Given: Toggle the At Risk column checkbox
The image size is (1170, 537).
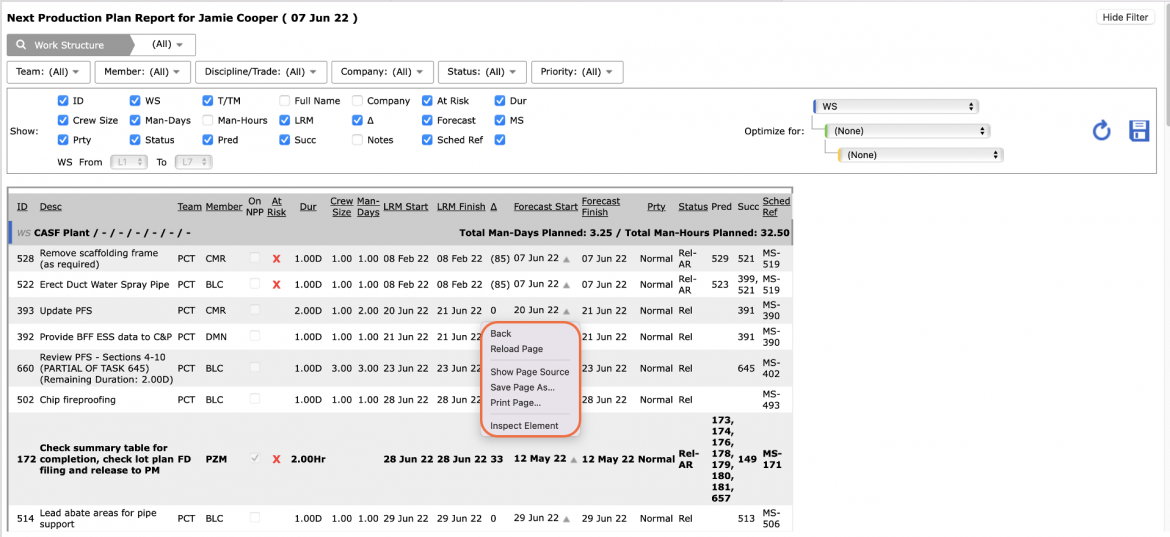Looking at the screenshot, I should [427, 101].
